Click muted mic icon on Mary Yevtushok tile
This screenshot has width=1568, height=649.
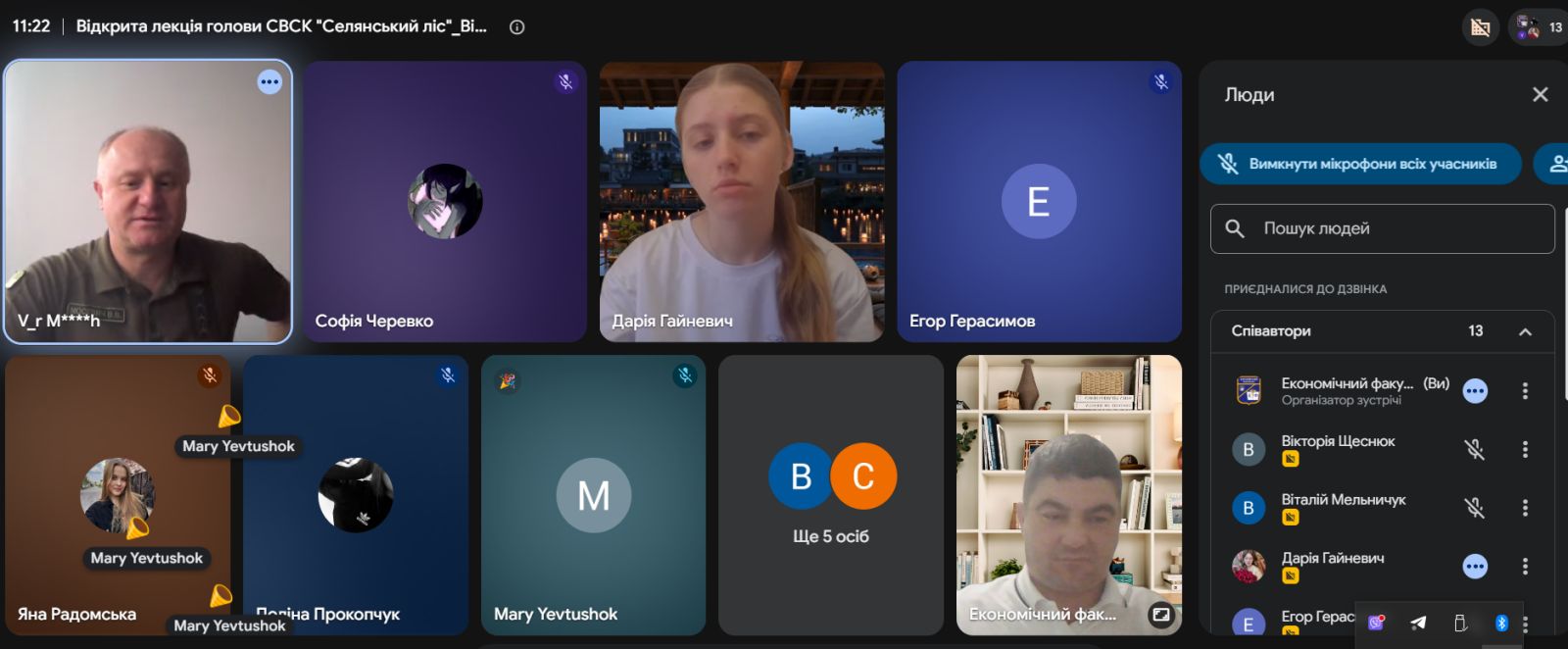[685, 375]
